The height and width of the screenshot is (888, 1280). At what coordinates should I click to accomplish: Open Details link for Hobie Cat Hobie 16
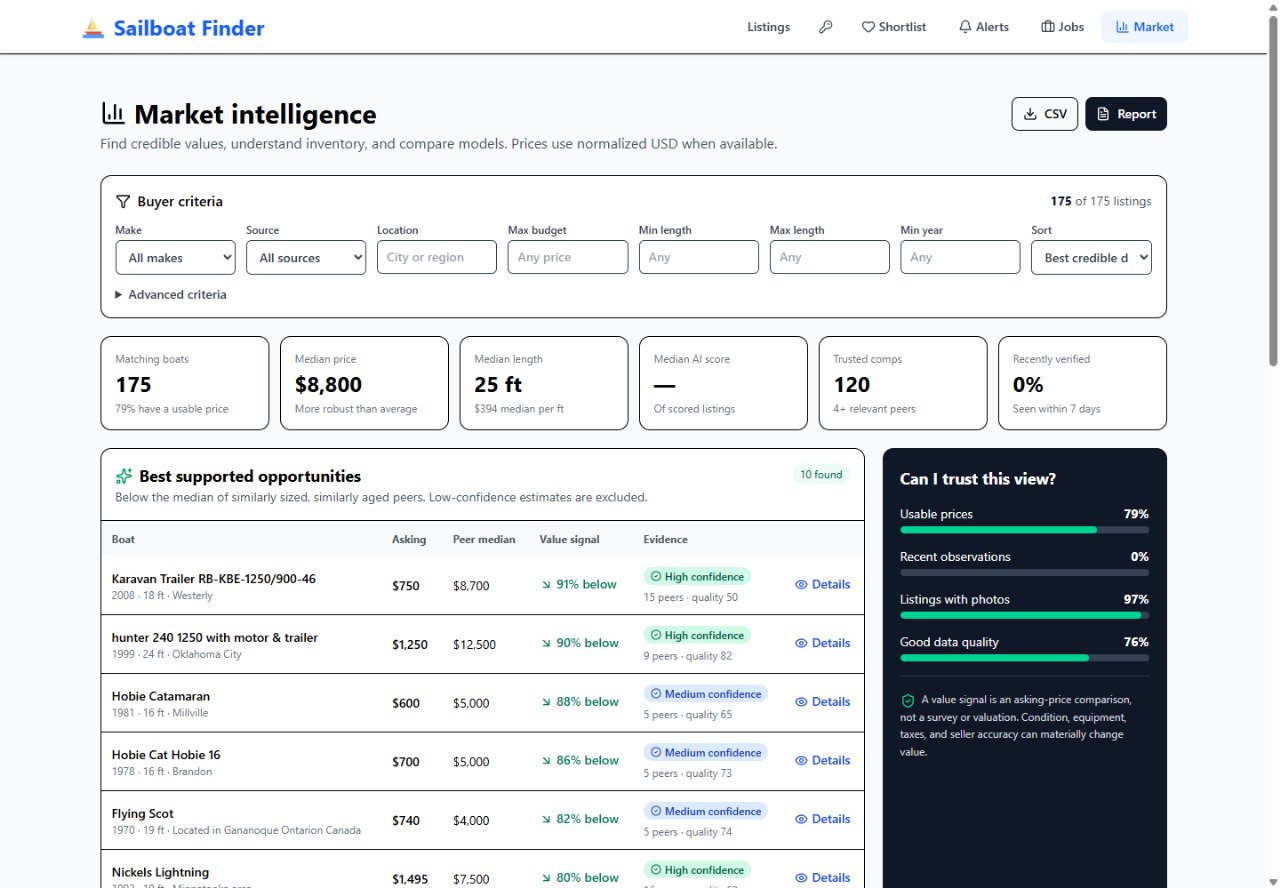click(822, 761)
